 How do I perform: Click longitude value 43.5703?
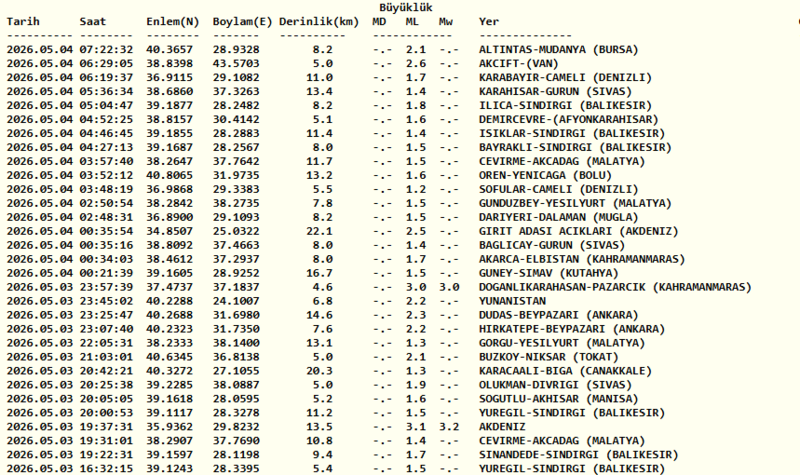click(236, 64)
